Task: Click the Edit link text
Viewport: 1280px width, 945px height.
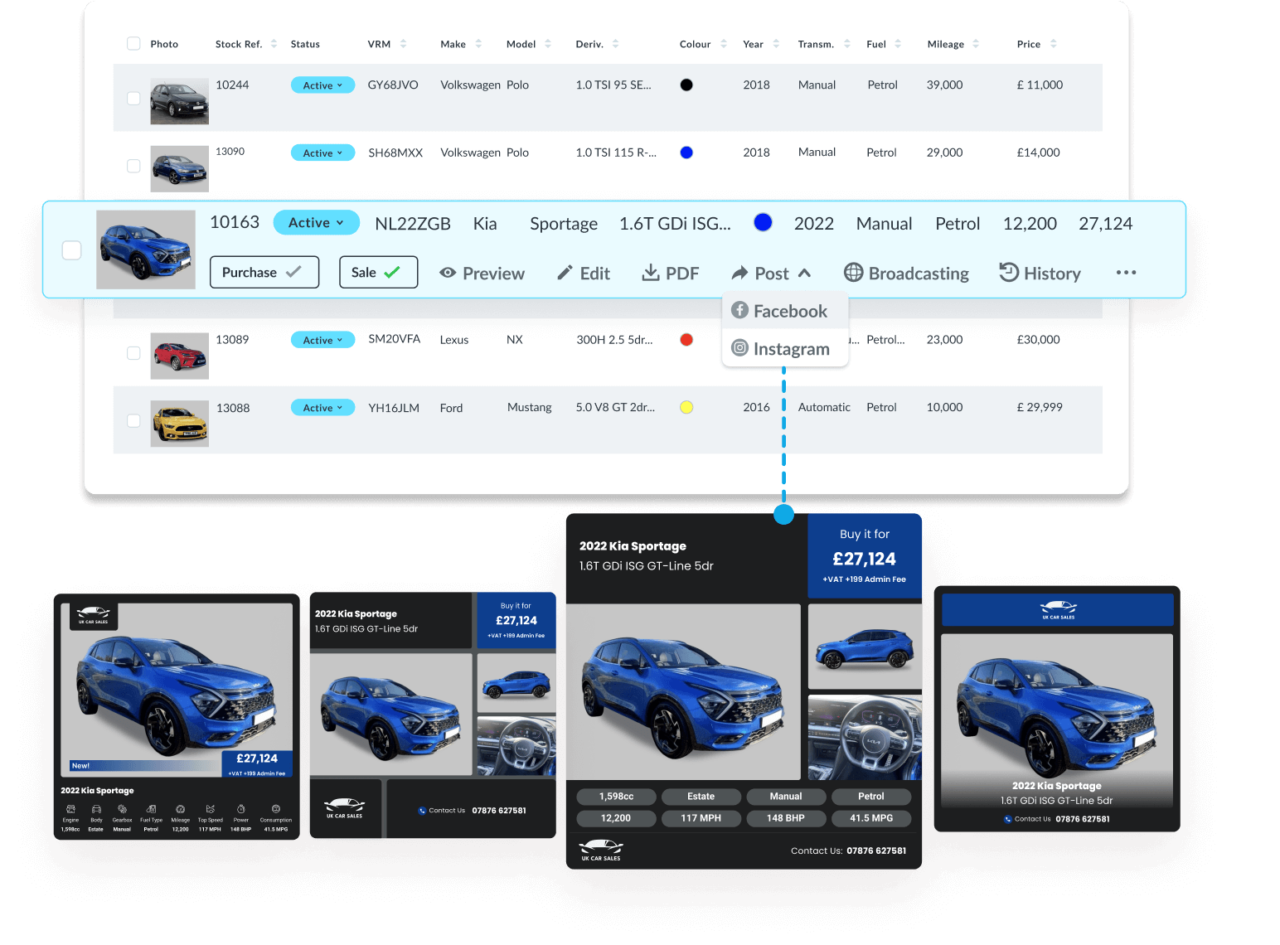Action: click(x=595, y=273)
